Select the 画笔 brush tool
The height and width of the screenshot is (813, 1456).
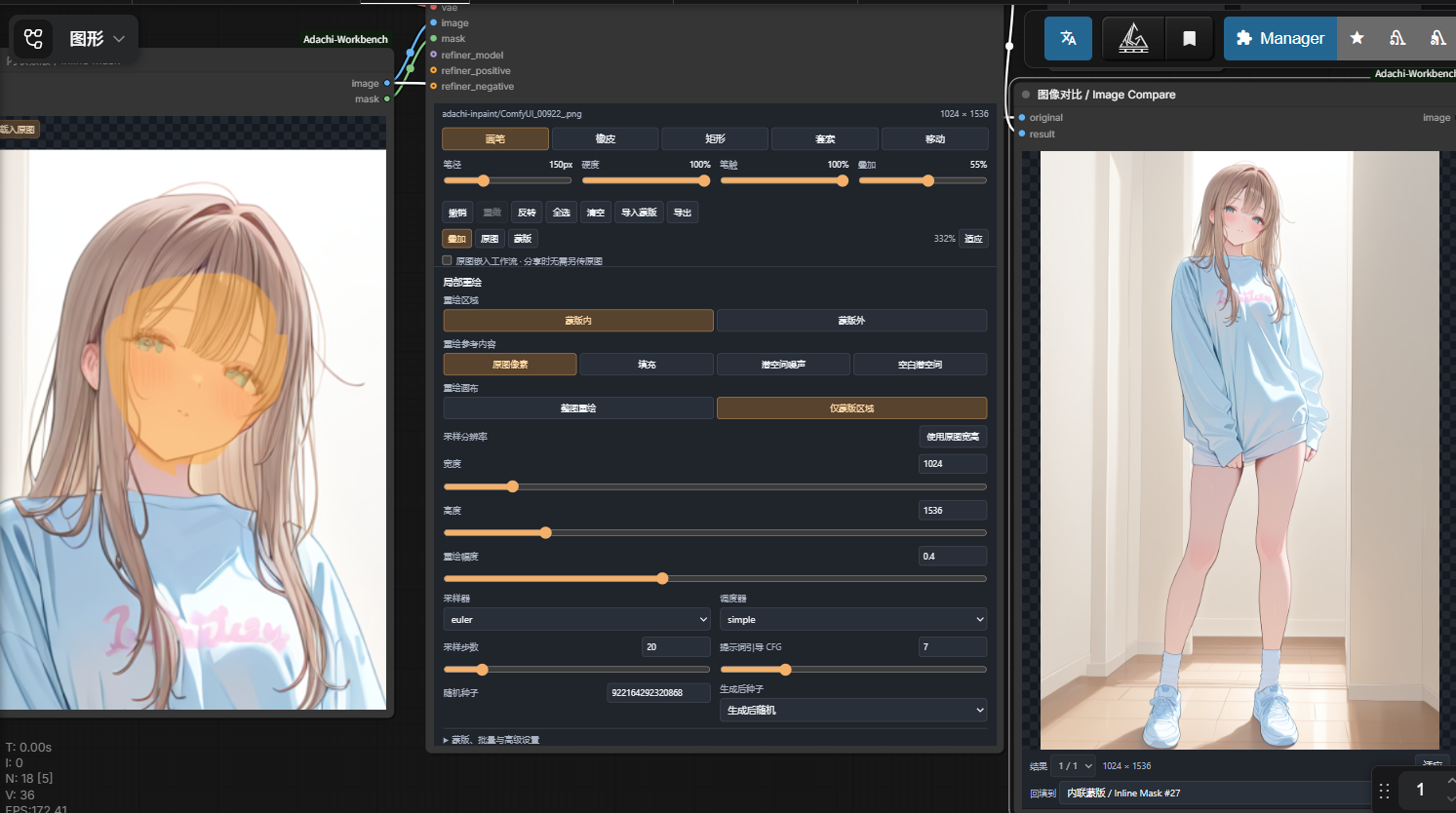click(495, 138)
